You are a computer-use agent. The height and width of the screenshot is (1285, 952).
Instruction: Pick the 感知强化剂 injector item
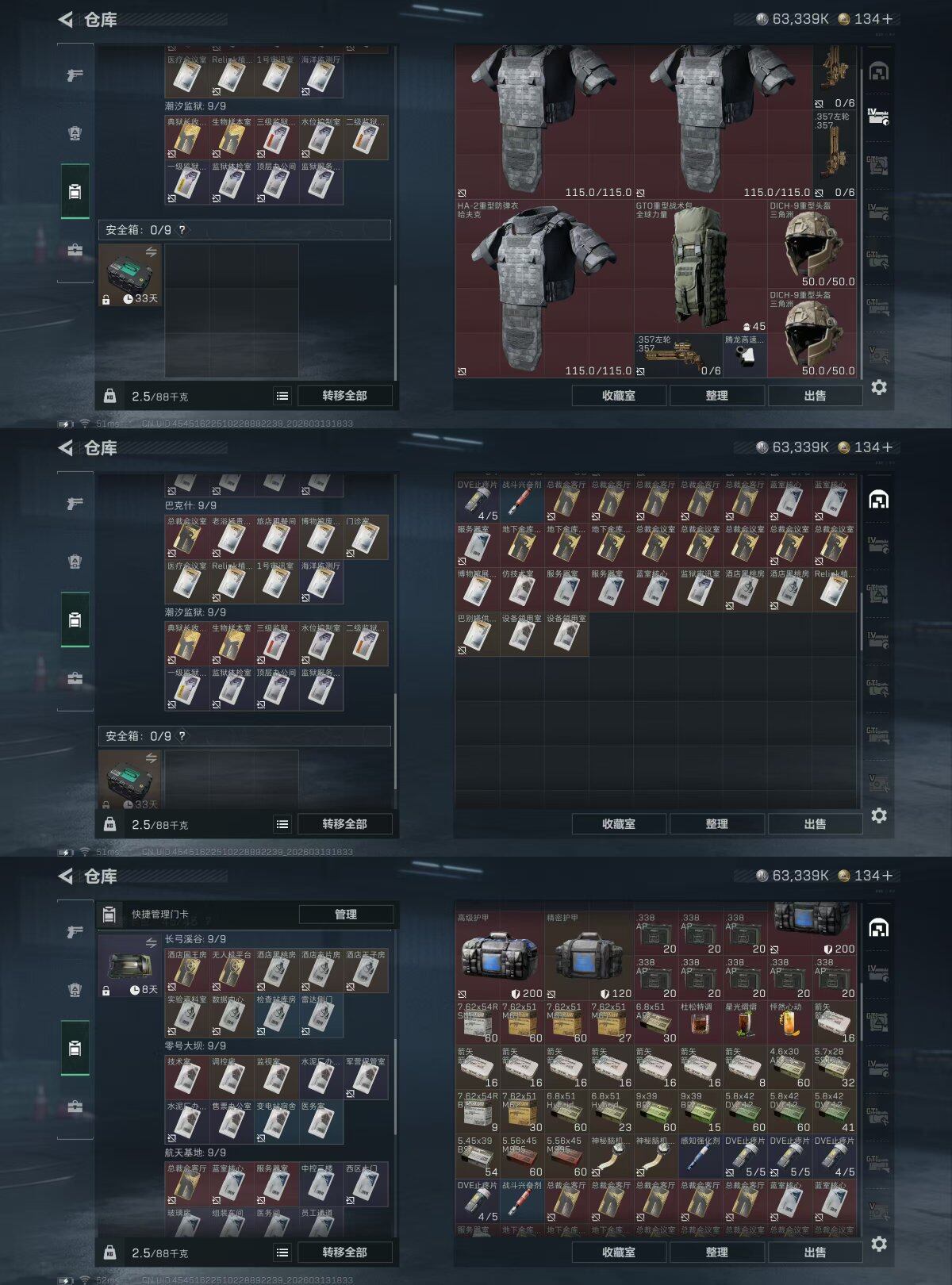pos(701,1156)
